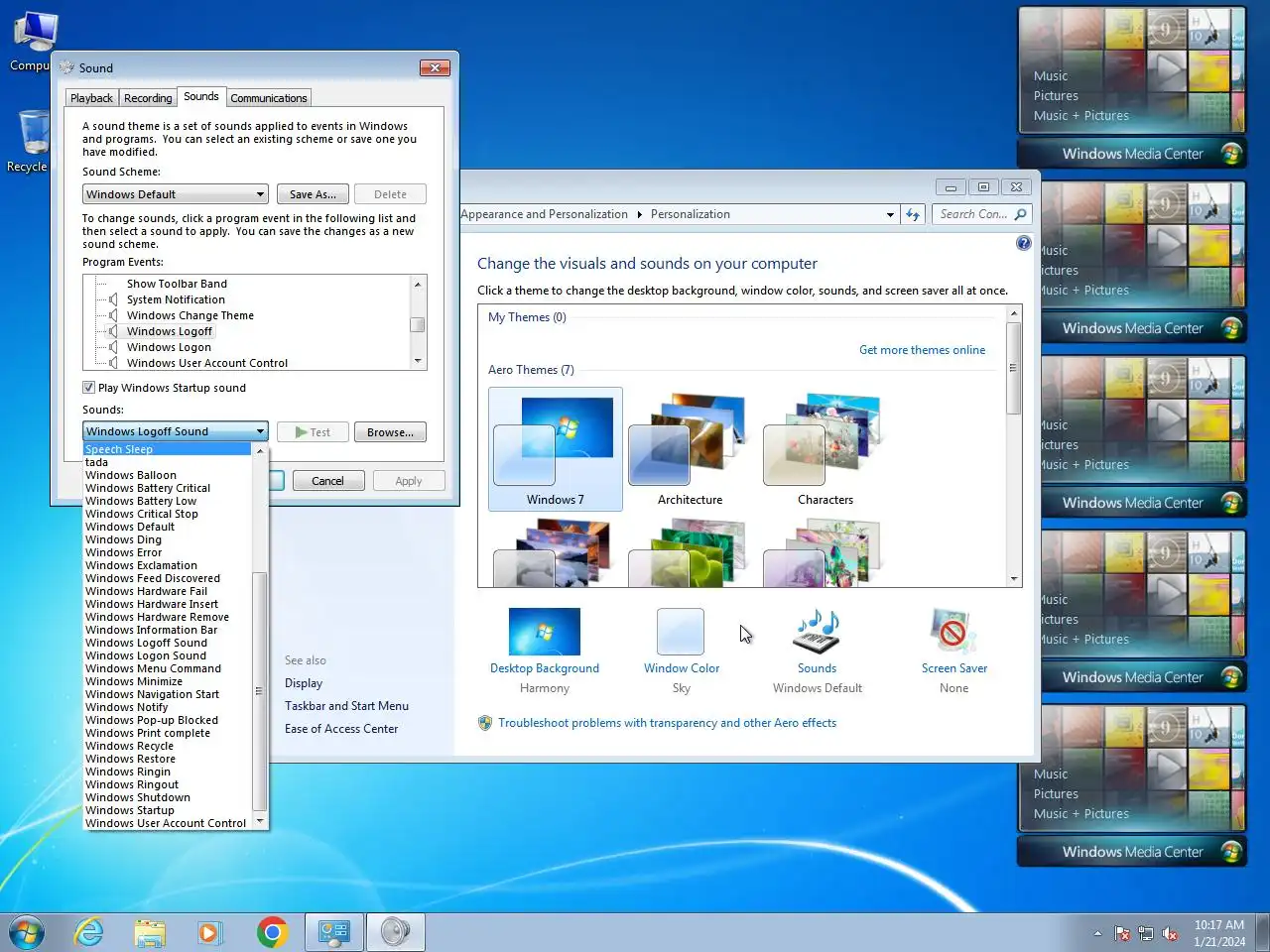Open the Start menu orb
The height and width of the screenshot is (952, 1270).
point(27,932)
